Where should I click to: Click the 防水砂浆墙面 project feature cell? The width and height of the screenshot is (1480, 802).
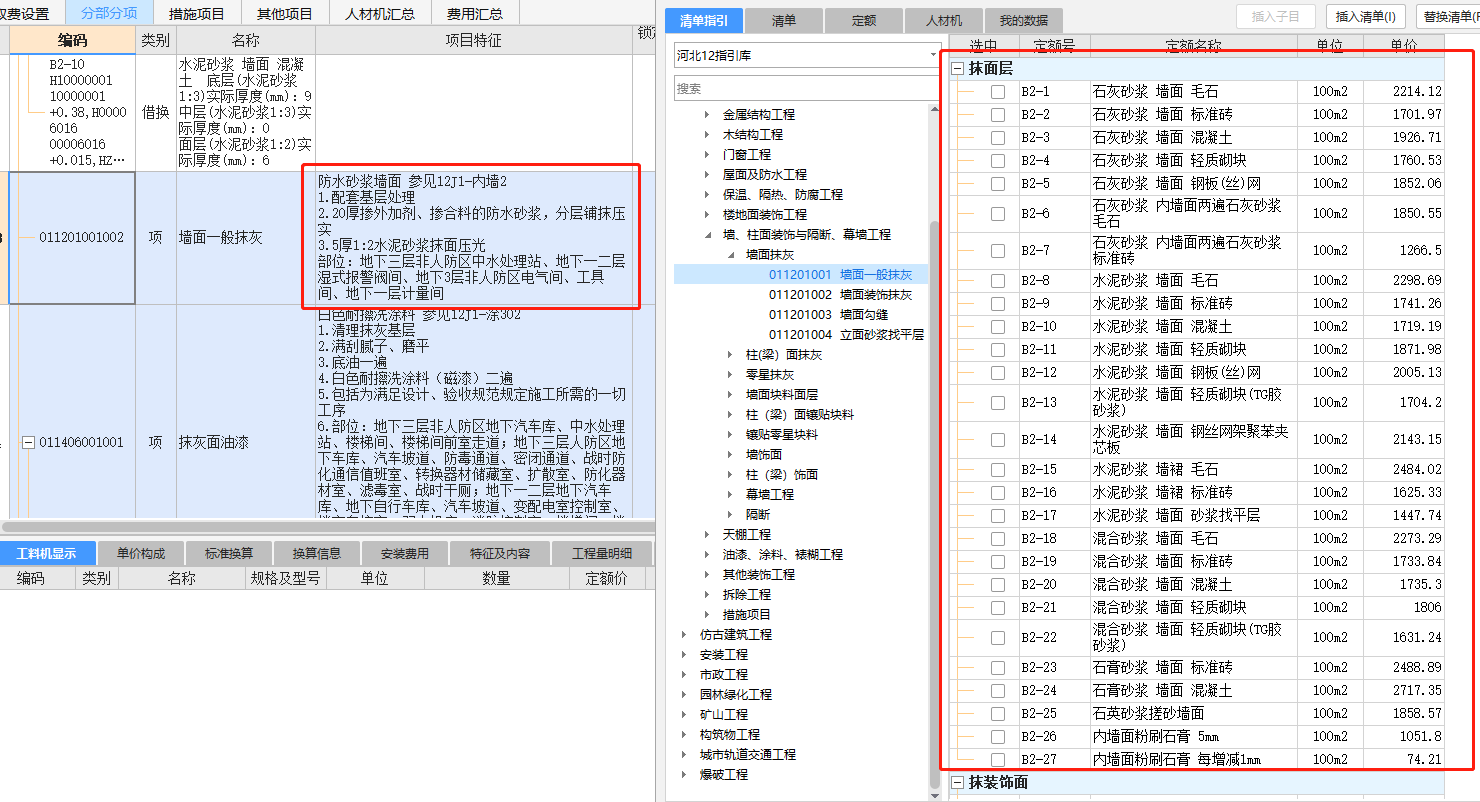476,238
